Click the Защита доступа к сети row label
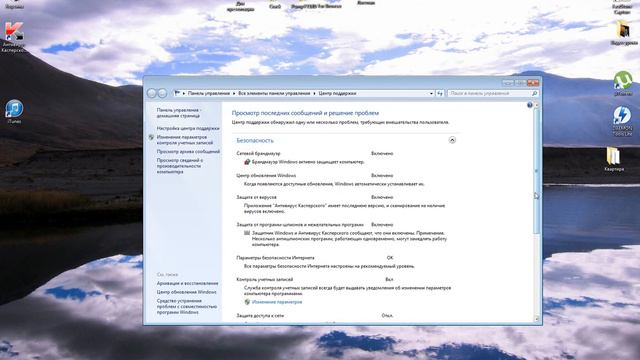The image size is (640, 360). pos(260,316)
